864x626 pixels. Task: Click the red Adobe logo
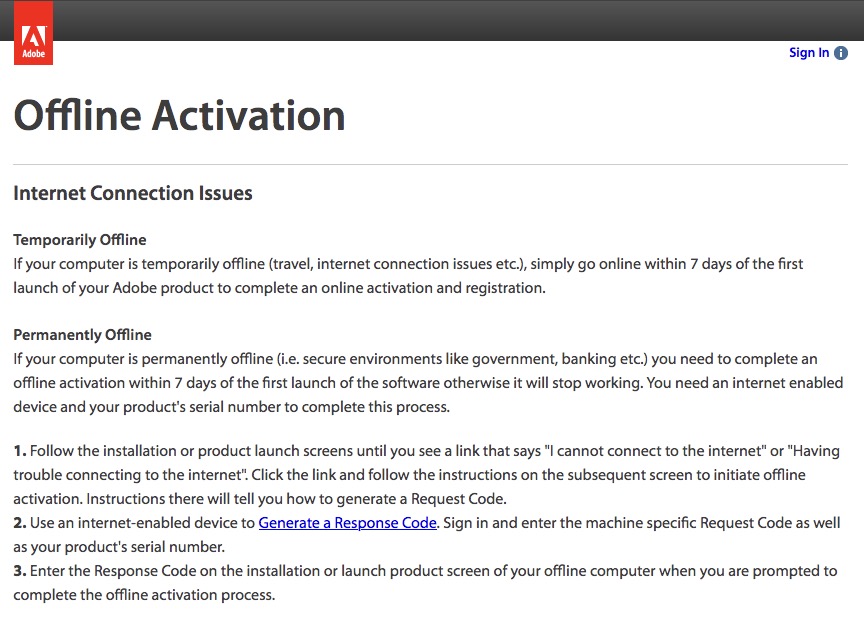click(33, 33)
